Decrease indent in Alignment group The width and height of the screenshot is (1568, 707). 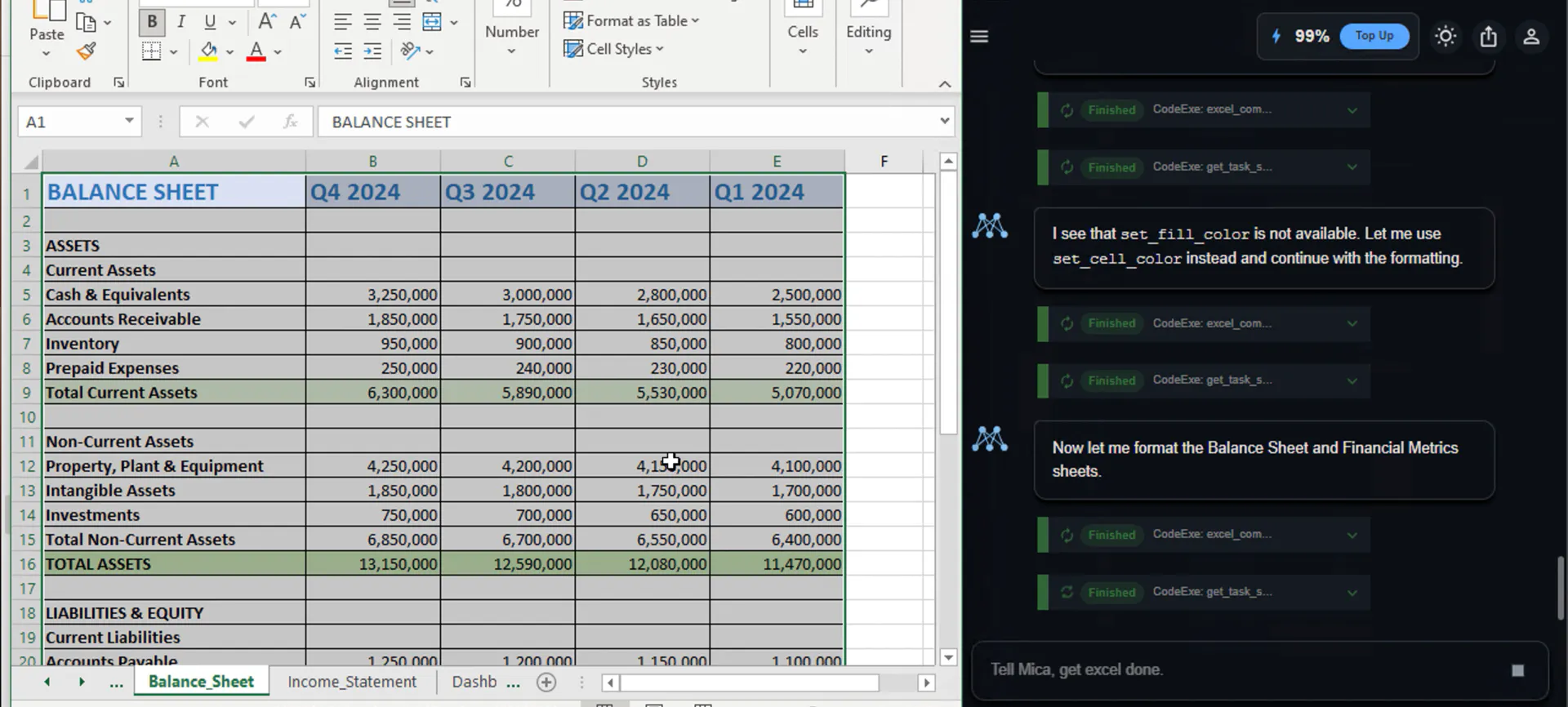point(343,51)
